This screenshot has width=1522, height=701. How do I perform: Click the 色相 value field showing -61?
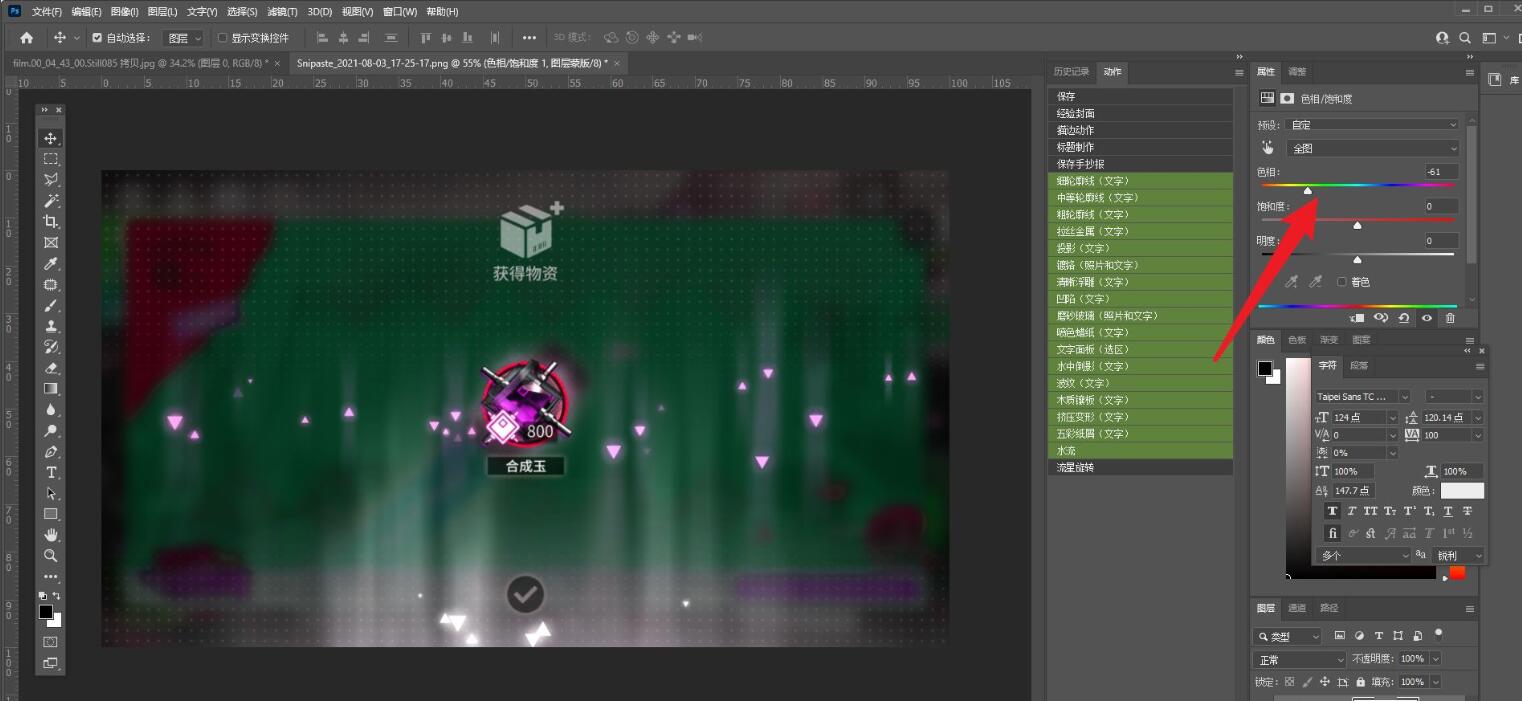tap(1442, 172)
